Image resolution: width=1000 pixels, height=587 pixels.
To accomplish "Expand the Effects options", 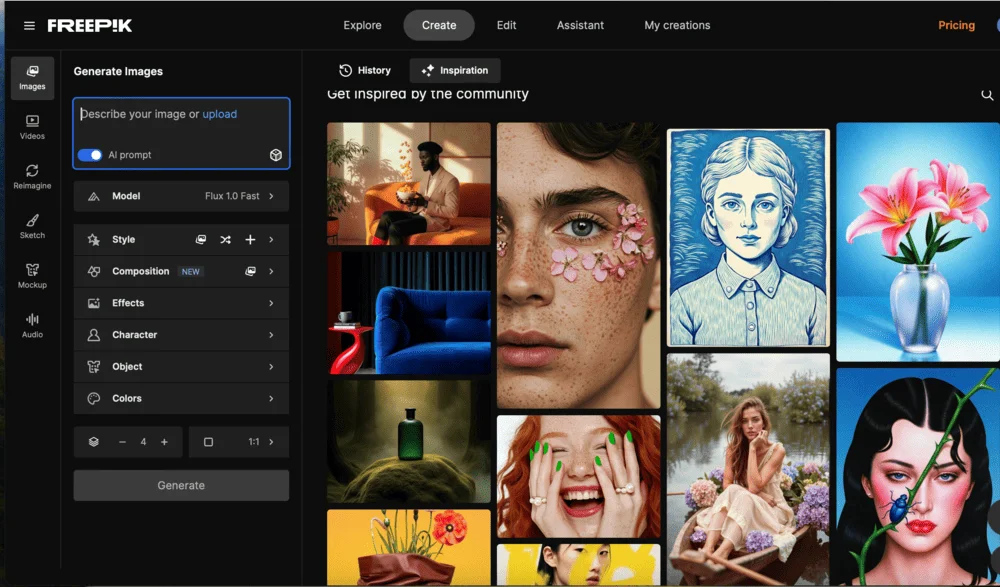I will (181, 303).
